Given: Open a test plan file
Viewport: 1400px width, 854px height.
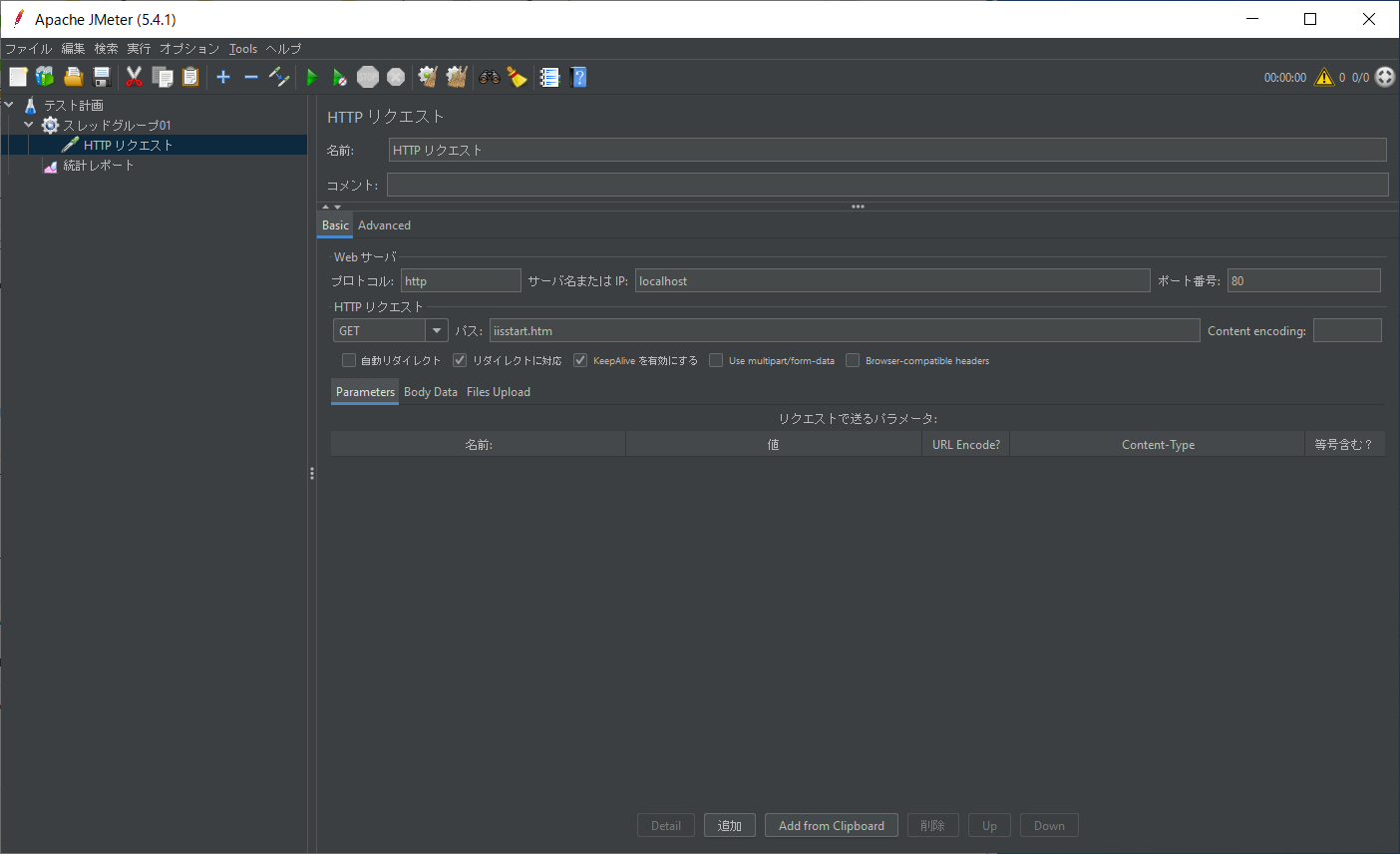Looking at the screenshot, I should (x=73, y=77).
